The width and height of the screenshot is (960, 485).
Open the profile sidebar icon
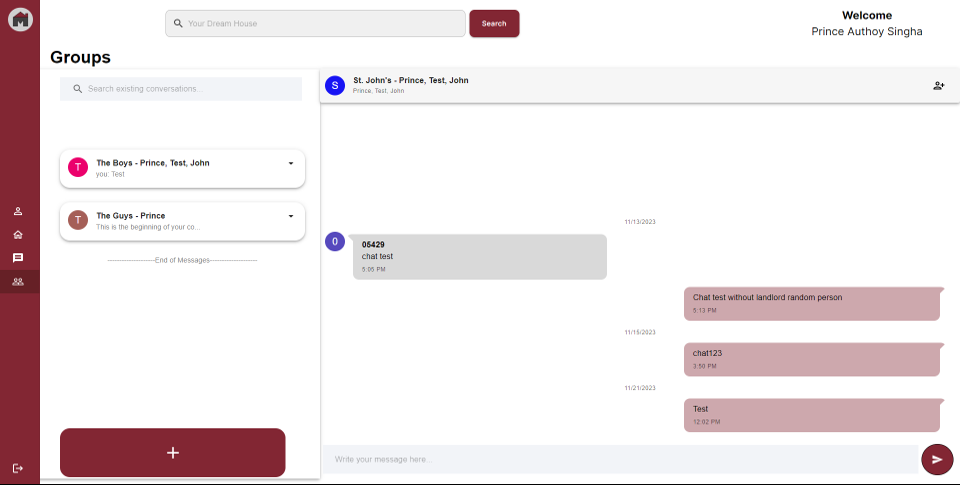18,211
